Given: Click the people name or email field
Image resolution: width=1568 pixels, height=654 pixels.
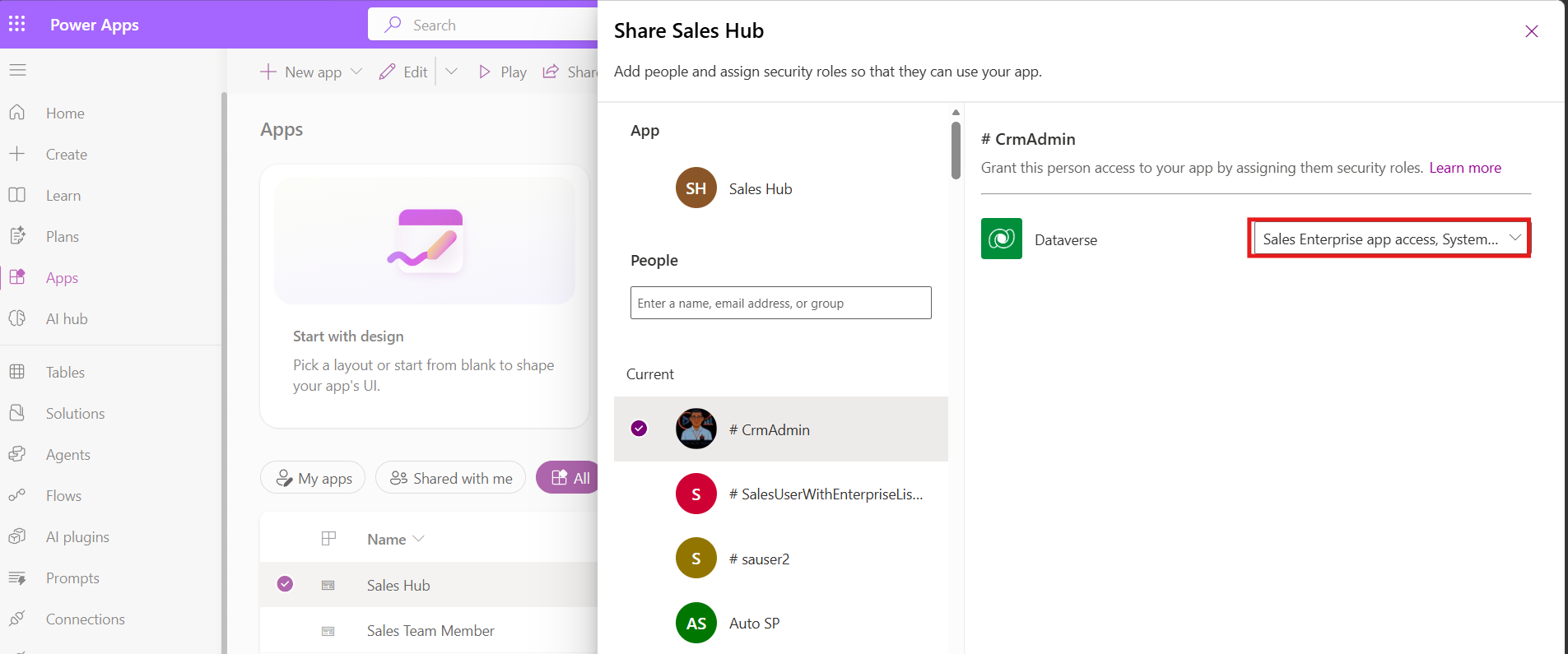Looking at the screenshot, I should pyautogui.click(x=780, y=303).
